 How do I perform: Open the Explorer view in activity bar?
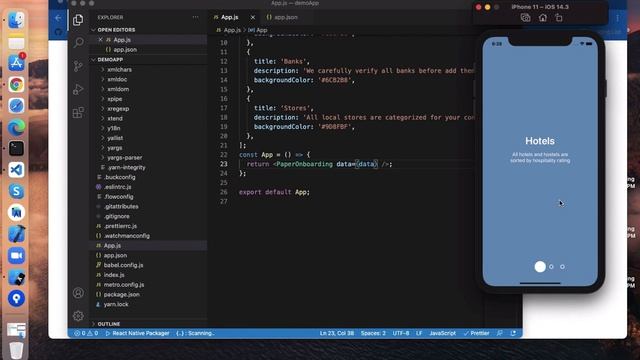[x=78, y=20]
